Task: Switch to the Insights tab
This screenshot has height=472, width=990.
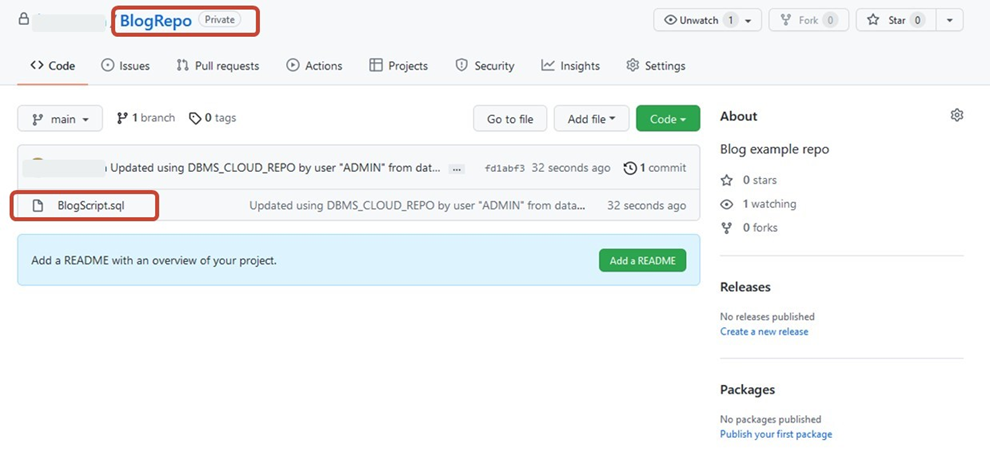Action: tap(571, 66)
